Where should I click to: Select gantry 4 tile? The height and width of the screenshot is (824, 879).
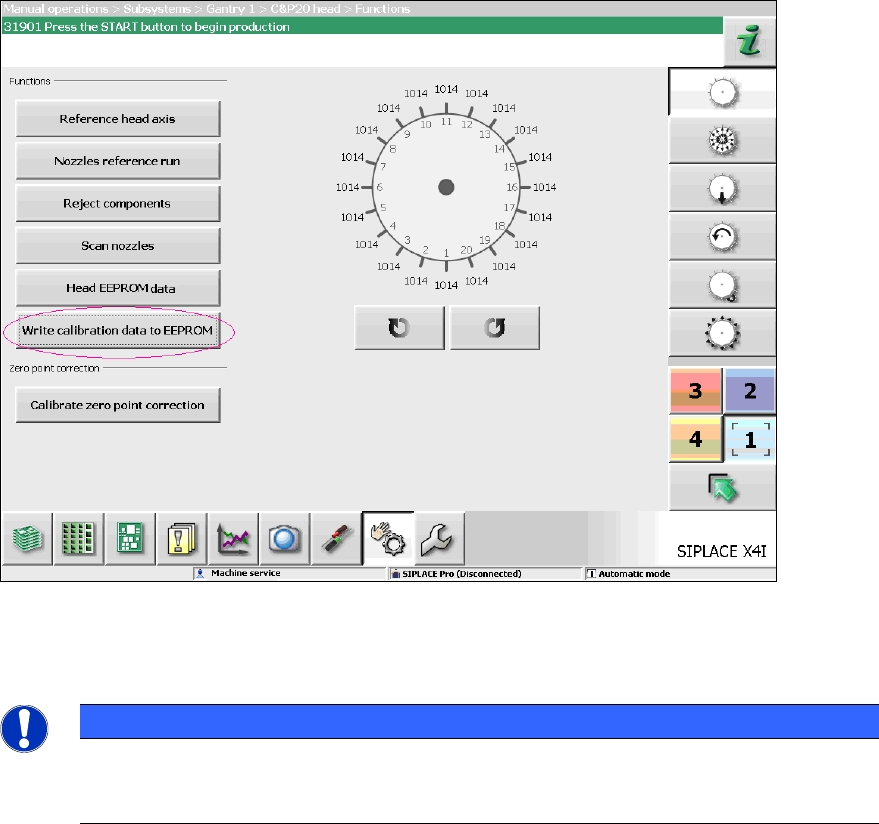(x=695, y=439)
